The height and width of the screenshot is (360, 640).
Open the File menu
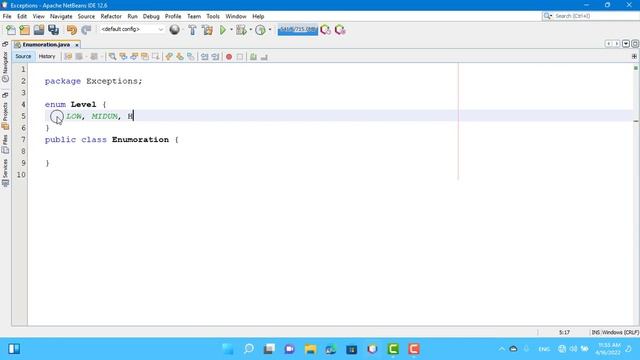7,16
